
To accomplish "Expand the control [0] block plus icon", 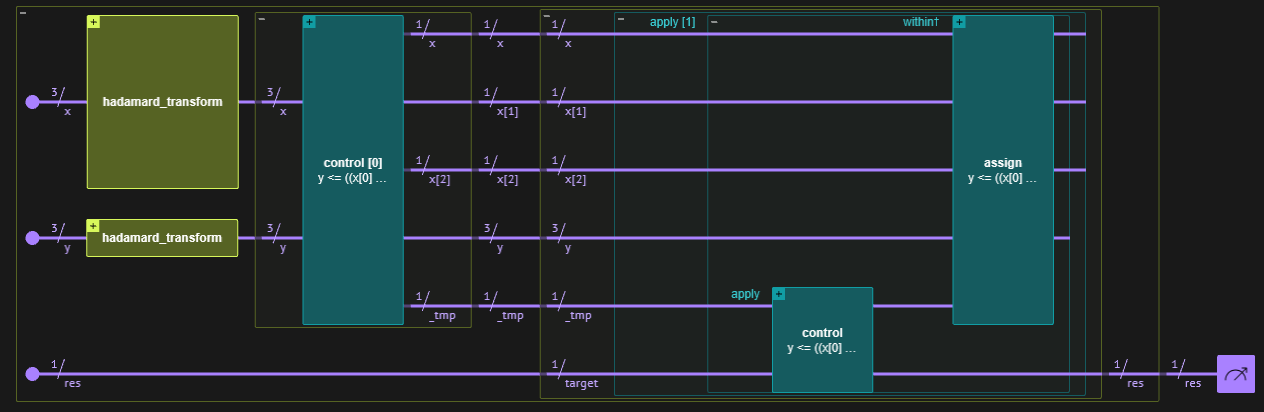I will [309, 22].
